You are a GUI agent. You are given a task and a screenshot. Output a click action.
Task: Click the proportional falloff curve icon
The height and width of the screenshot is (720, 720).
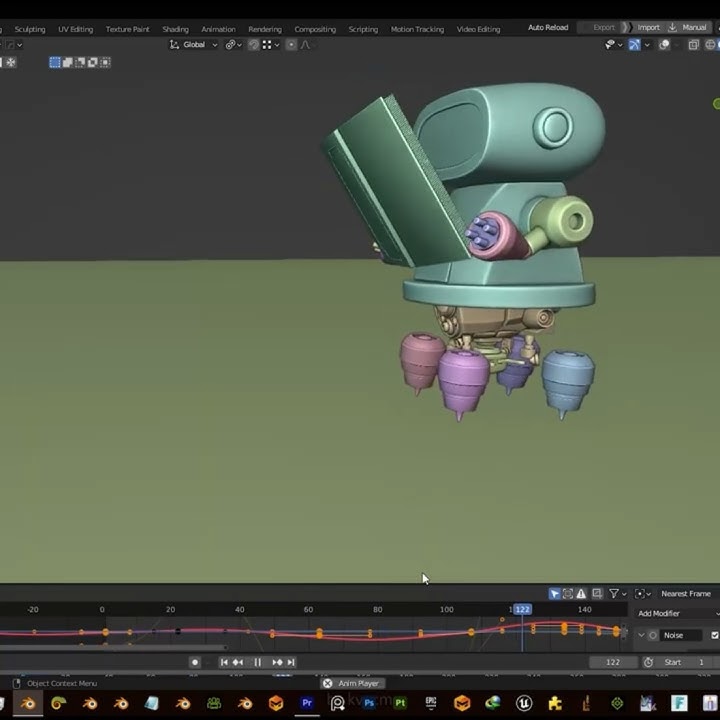pyautogui.click(x=305, y=45)
